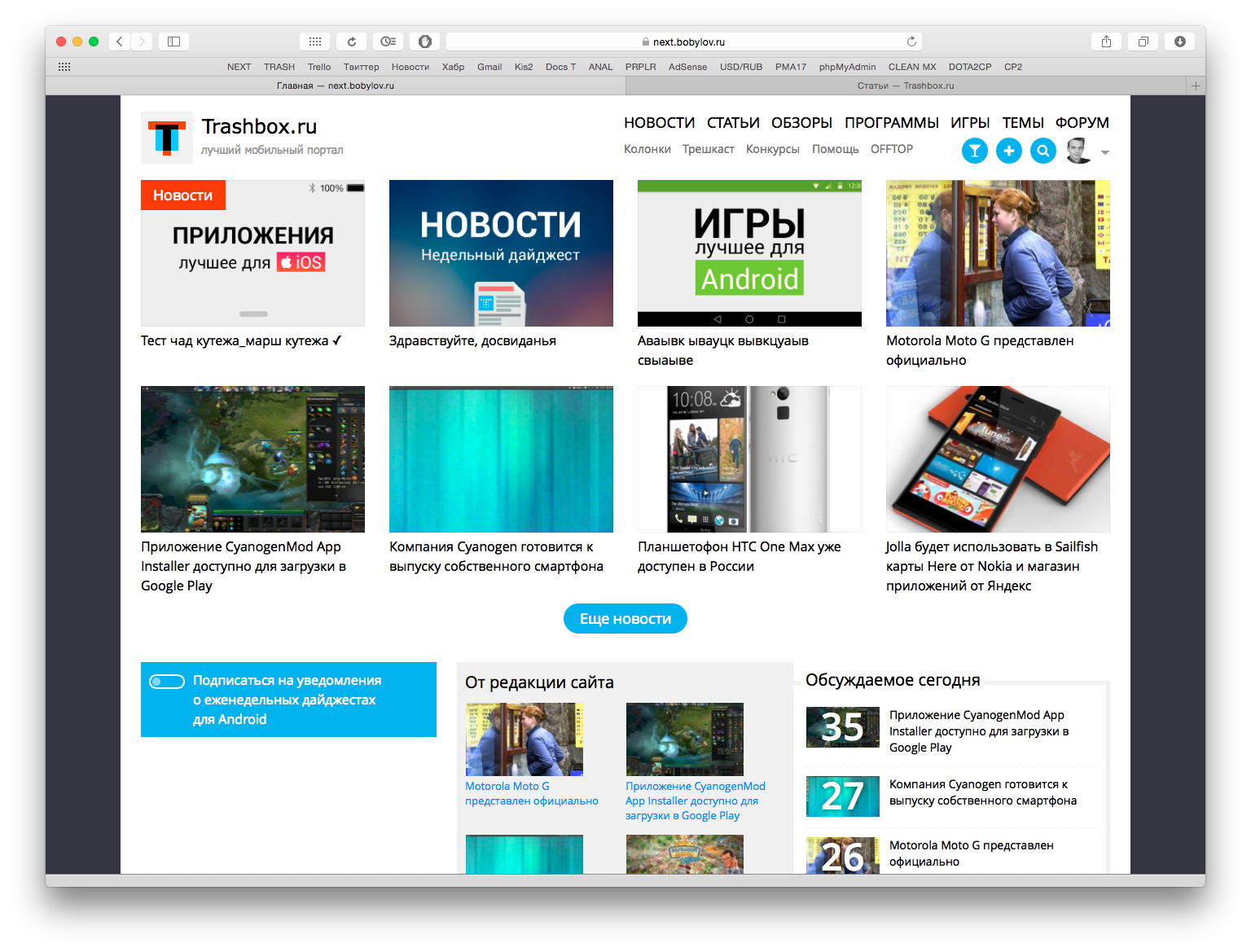Open 'Здравствуйте, досвиданья' article title
Image resolution: width=1251 pixels, height=952 pixels.
(472, 341)
